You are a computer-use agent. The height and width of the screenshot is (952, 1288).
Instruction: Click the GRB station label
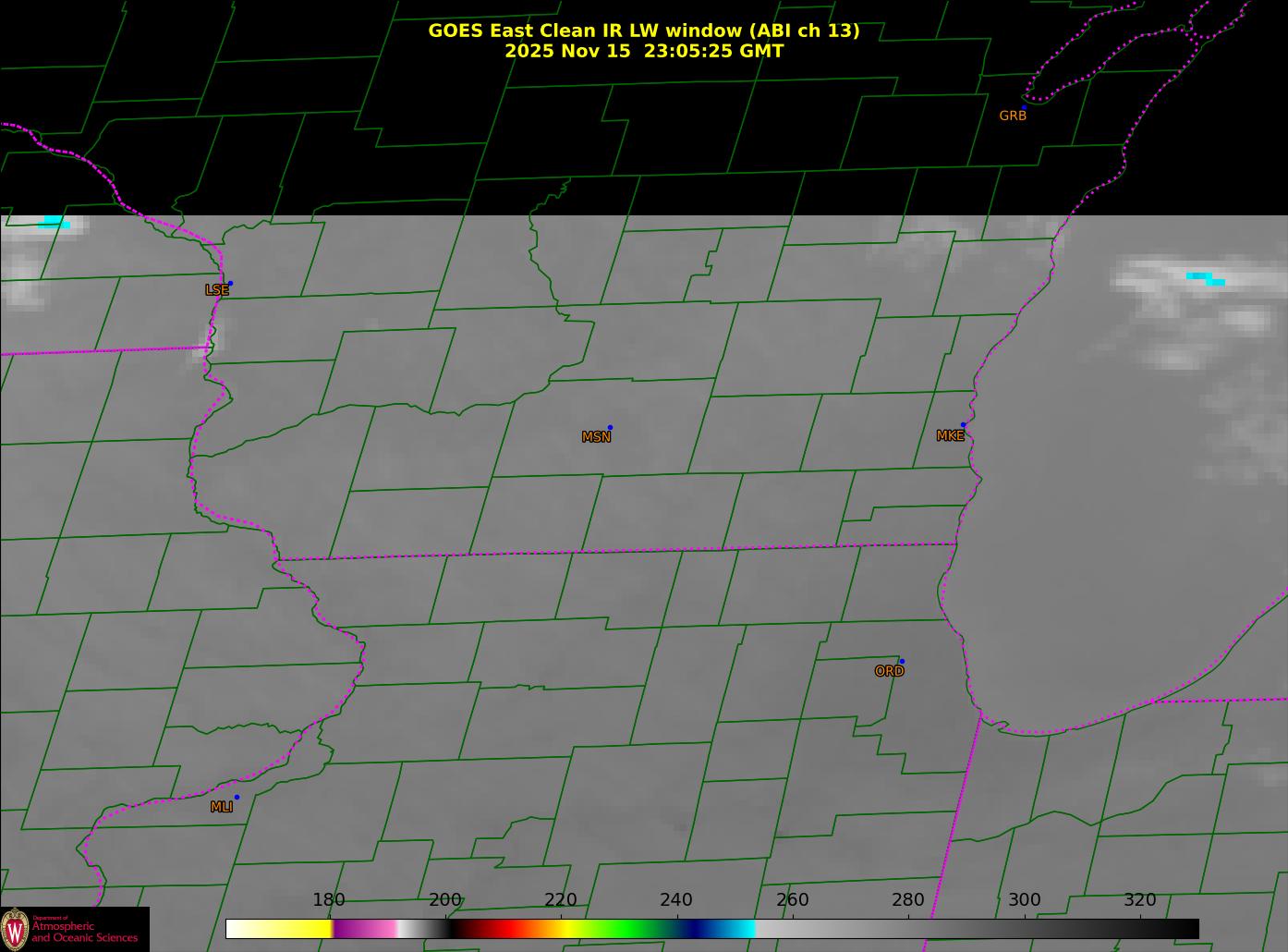1013,116
